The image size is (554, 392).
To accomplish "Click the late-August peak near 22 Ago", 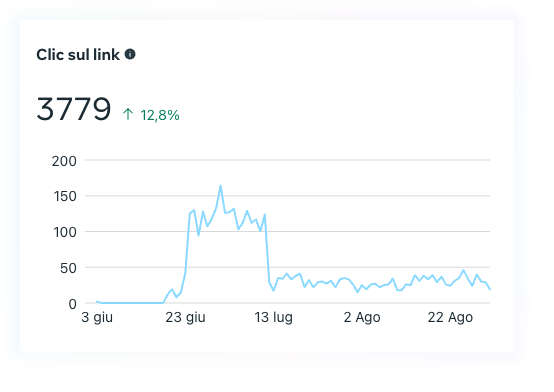I will pos(463,270).
